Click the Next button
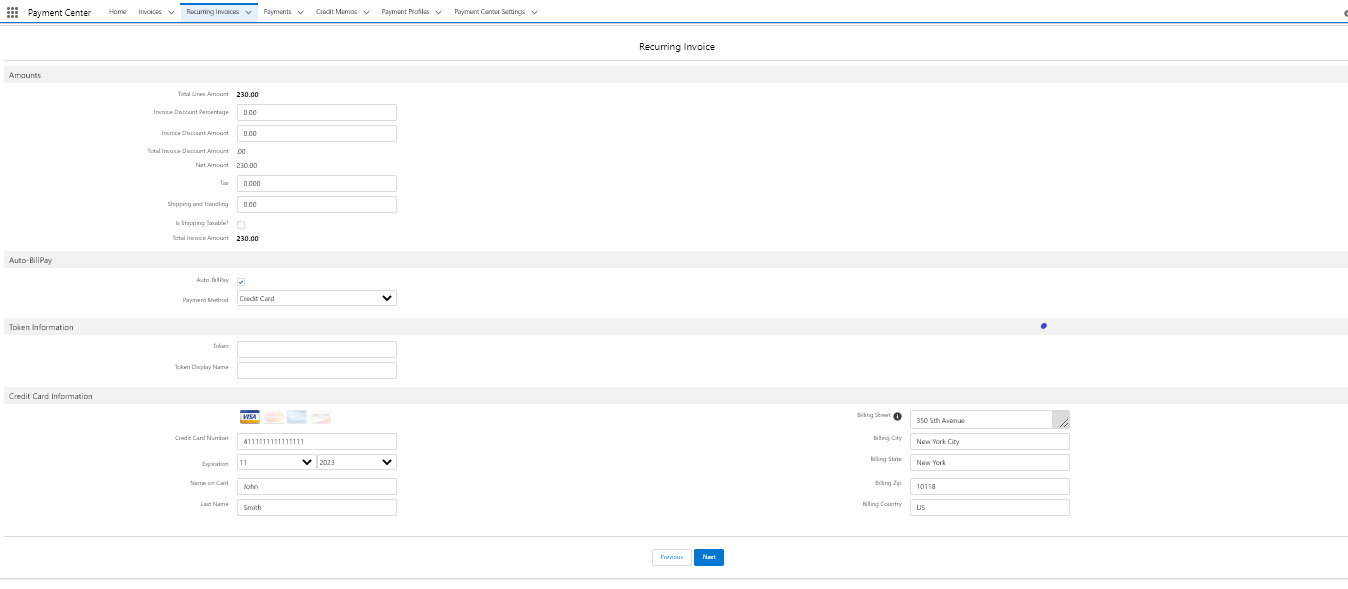 [708, 557]
